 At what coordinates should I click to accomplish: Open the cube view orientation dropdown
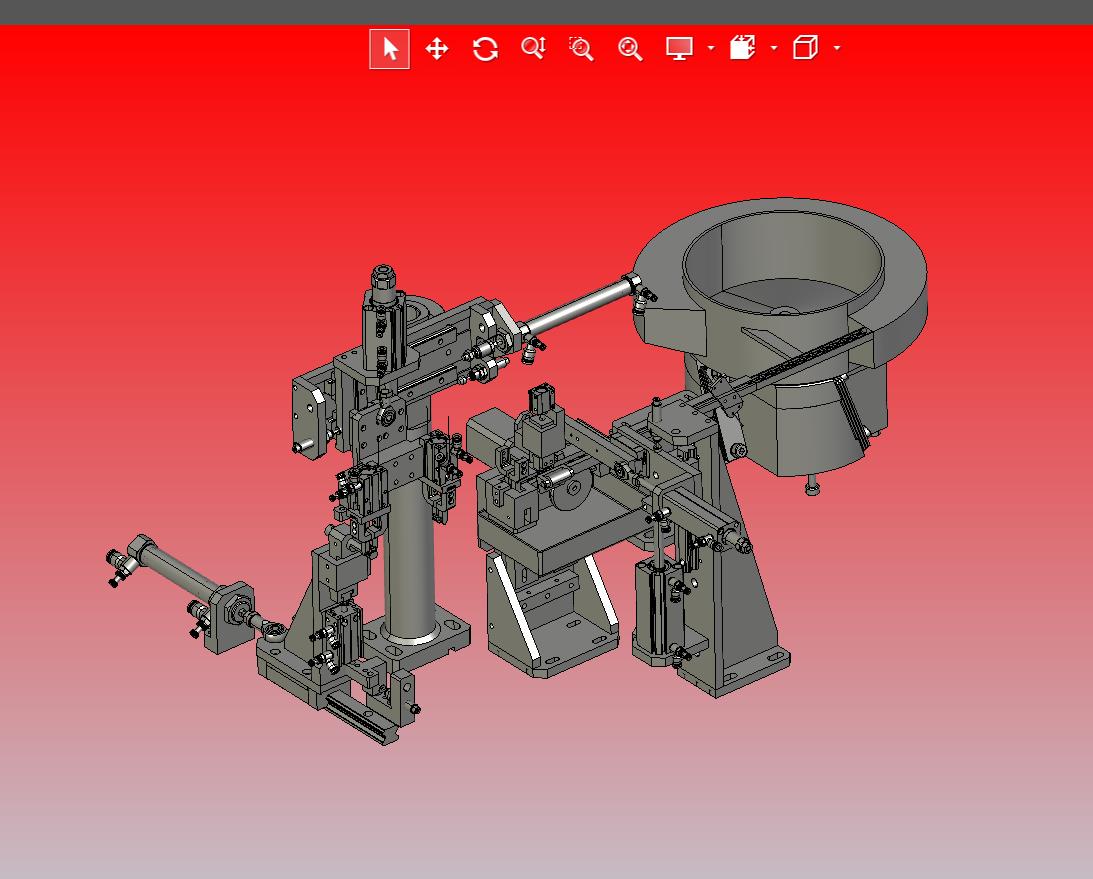(837, 48)
